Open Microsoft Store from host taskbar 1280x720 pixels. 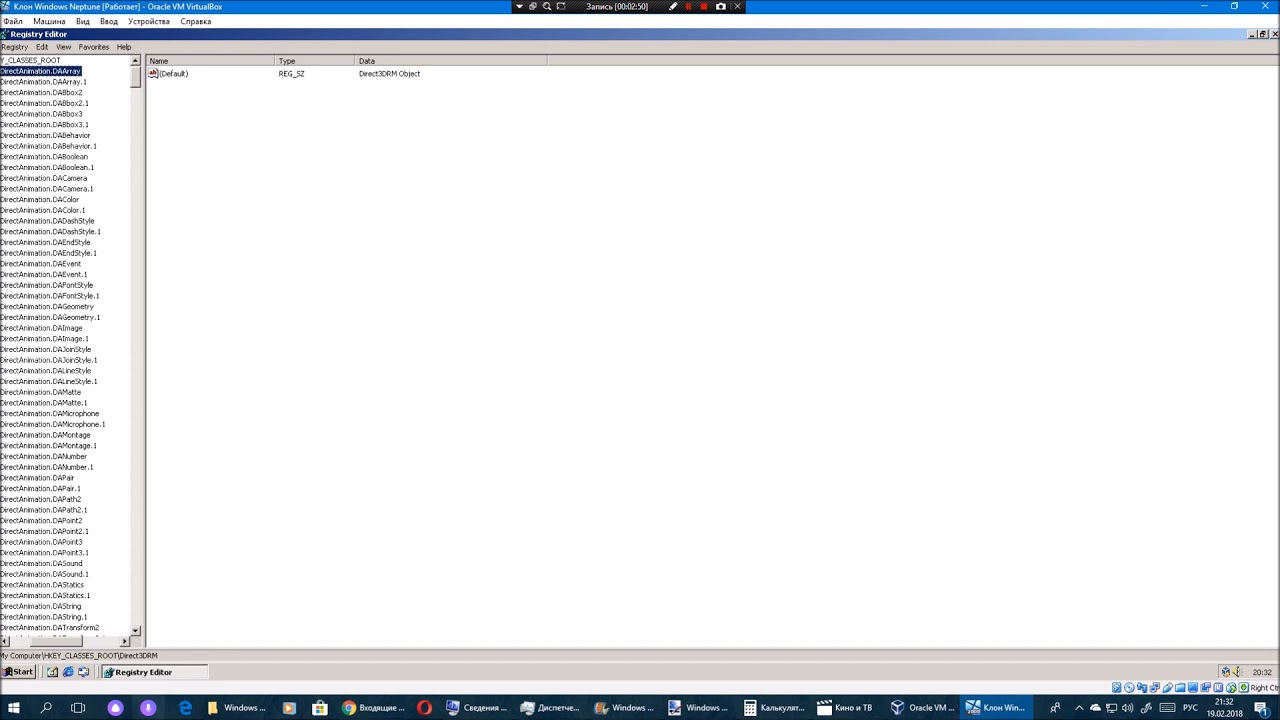coord(320,708)
